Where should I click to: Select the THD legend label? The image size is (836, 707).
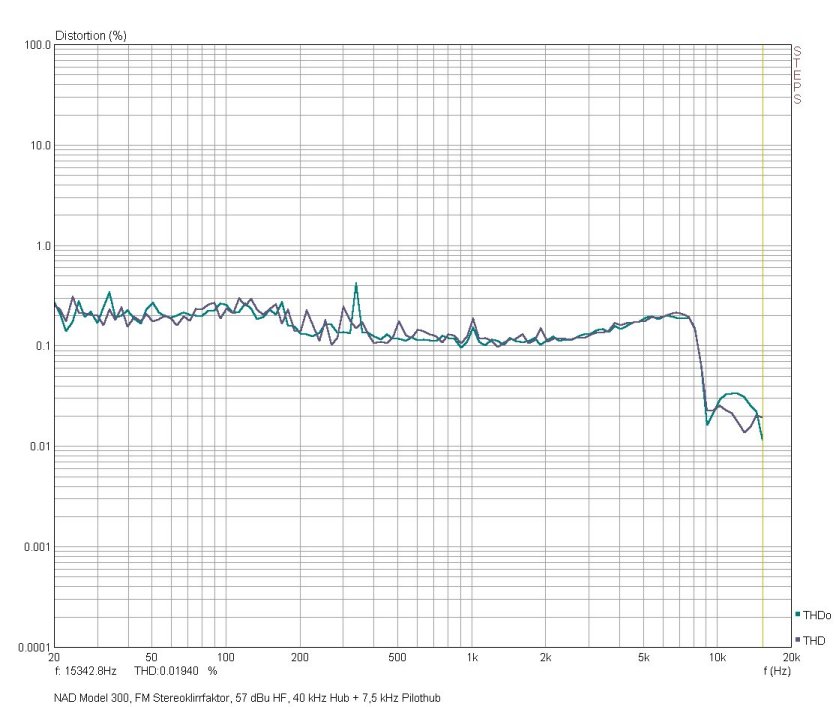[814, 640]
